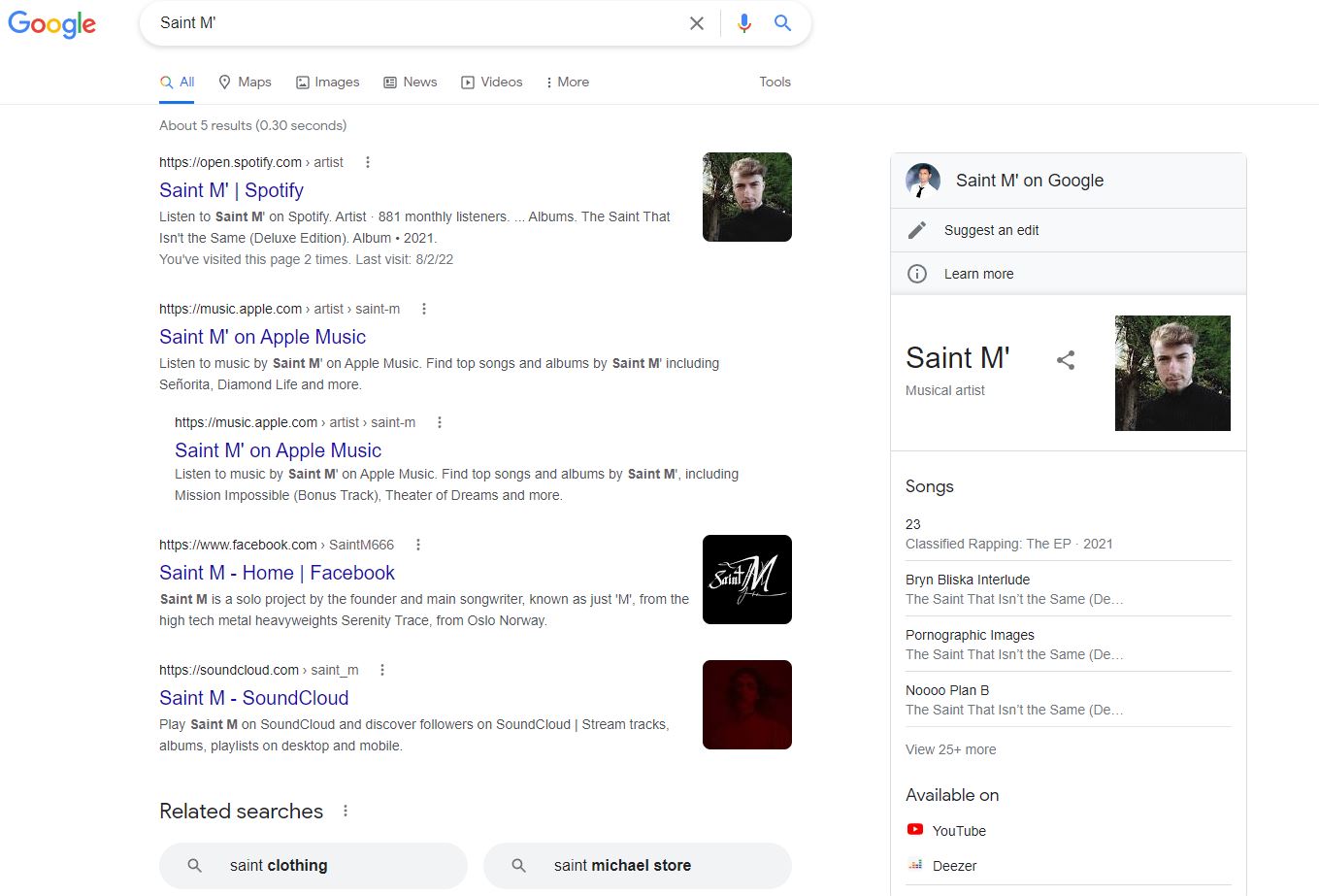
Task: Clear the search box with the X icon
Action: pyautogui.click(x=697, y=23)
